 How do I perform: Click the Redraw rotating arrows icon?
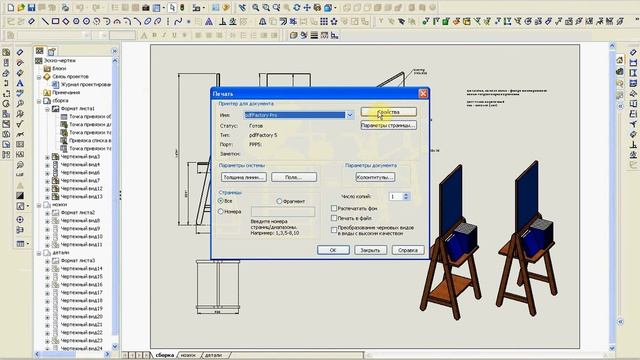[x=297, y=7]
